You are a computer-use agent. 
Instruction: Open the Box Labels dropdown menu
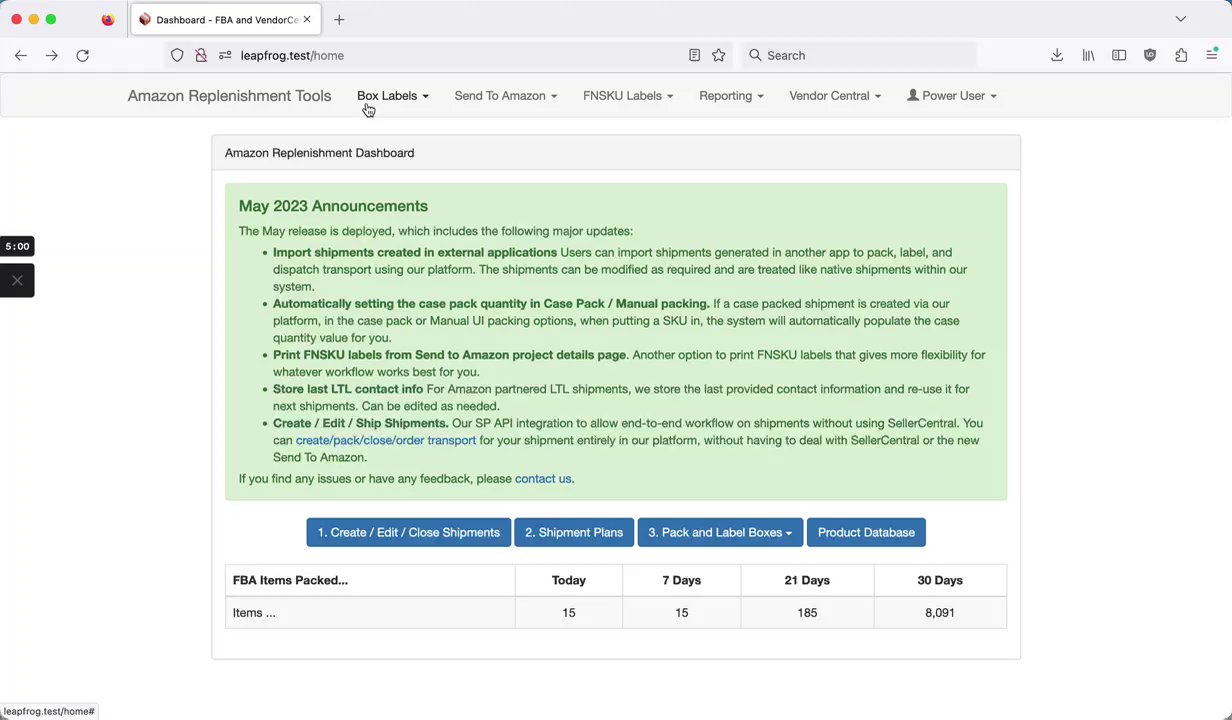click(x=393, y=96)
